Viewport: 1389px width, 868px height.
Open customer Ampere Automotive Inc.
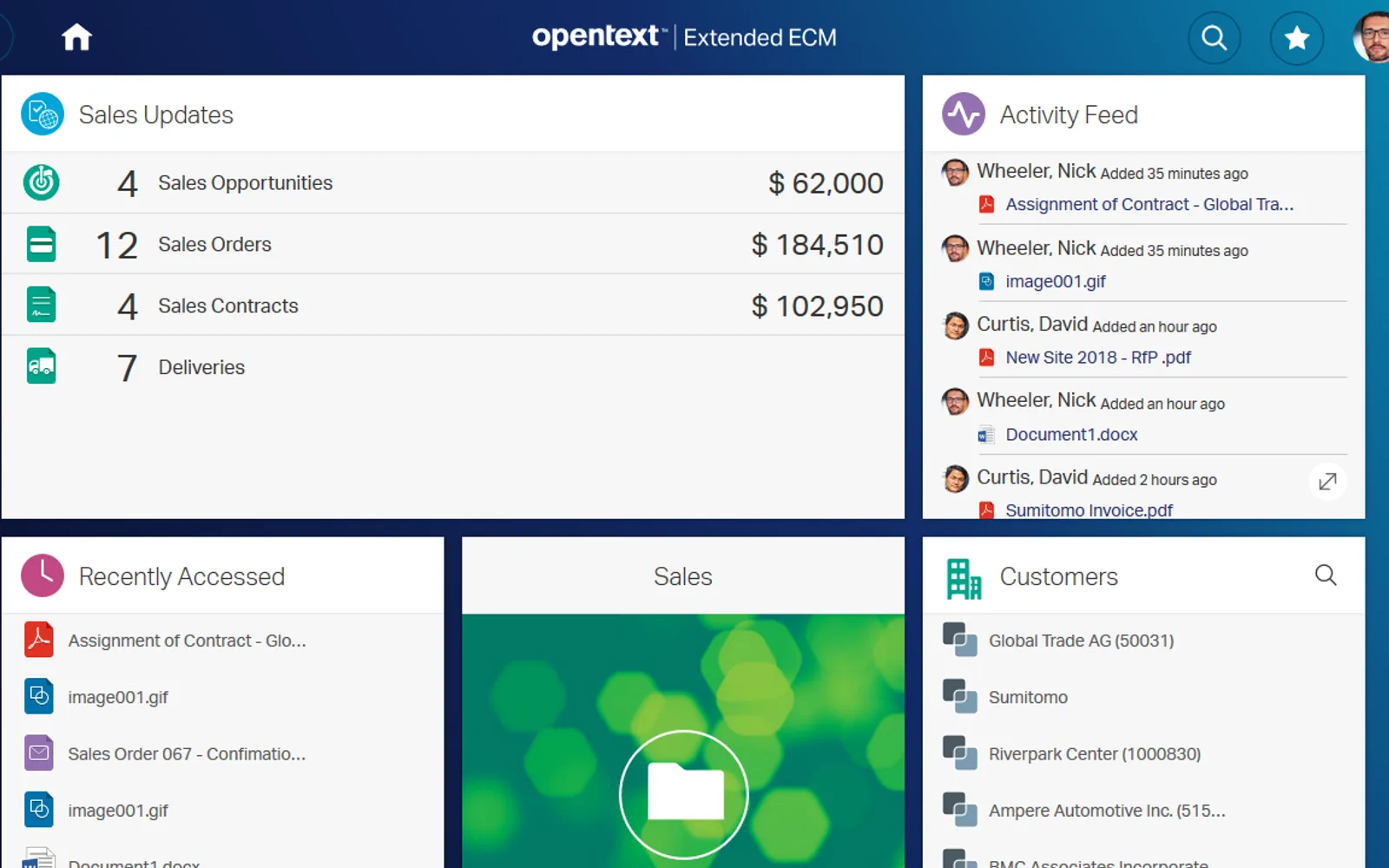tap(1107, 811)
